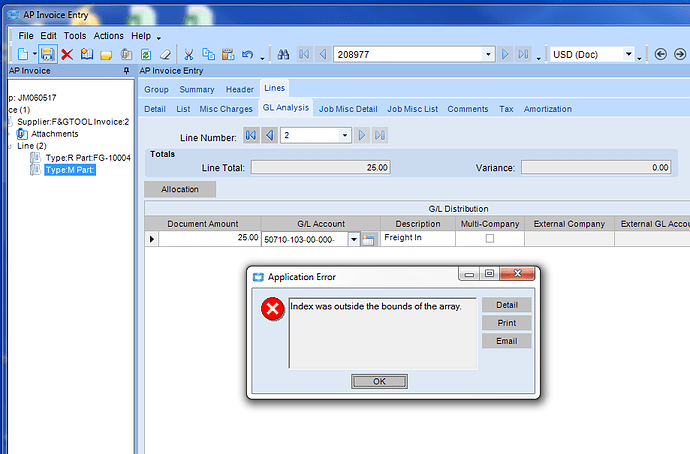
Task: Click the attachment clip toolbar icon
Action: click(x=126, y=55)
